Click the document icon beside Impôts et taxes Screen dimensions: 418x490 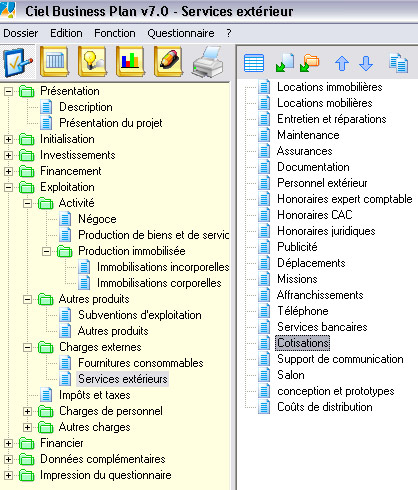pyautogui.click(x=46, y=395)
